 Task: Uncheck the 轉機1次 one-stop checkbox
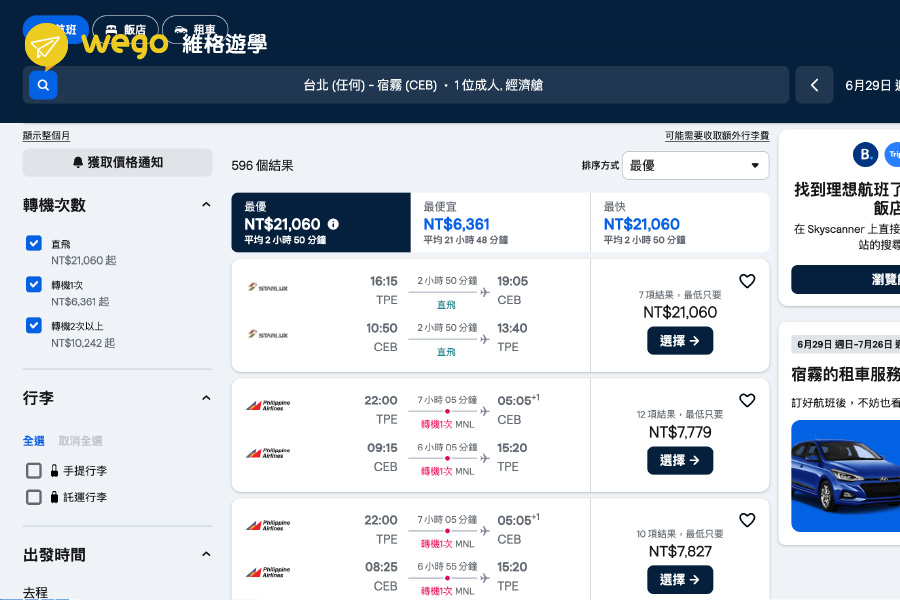pos(34,284)
